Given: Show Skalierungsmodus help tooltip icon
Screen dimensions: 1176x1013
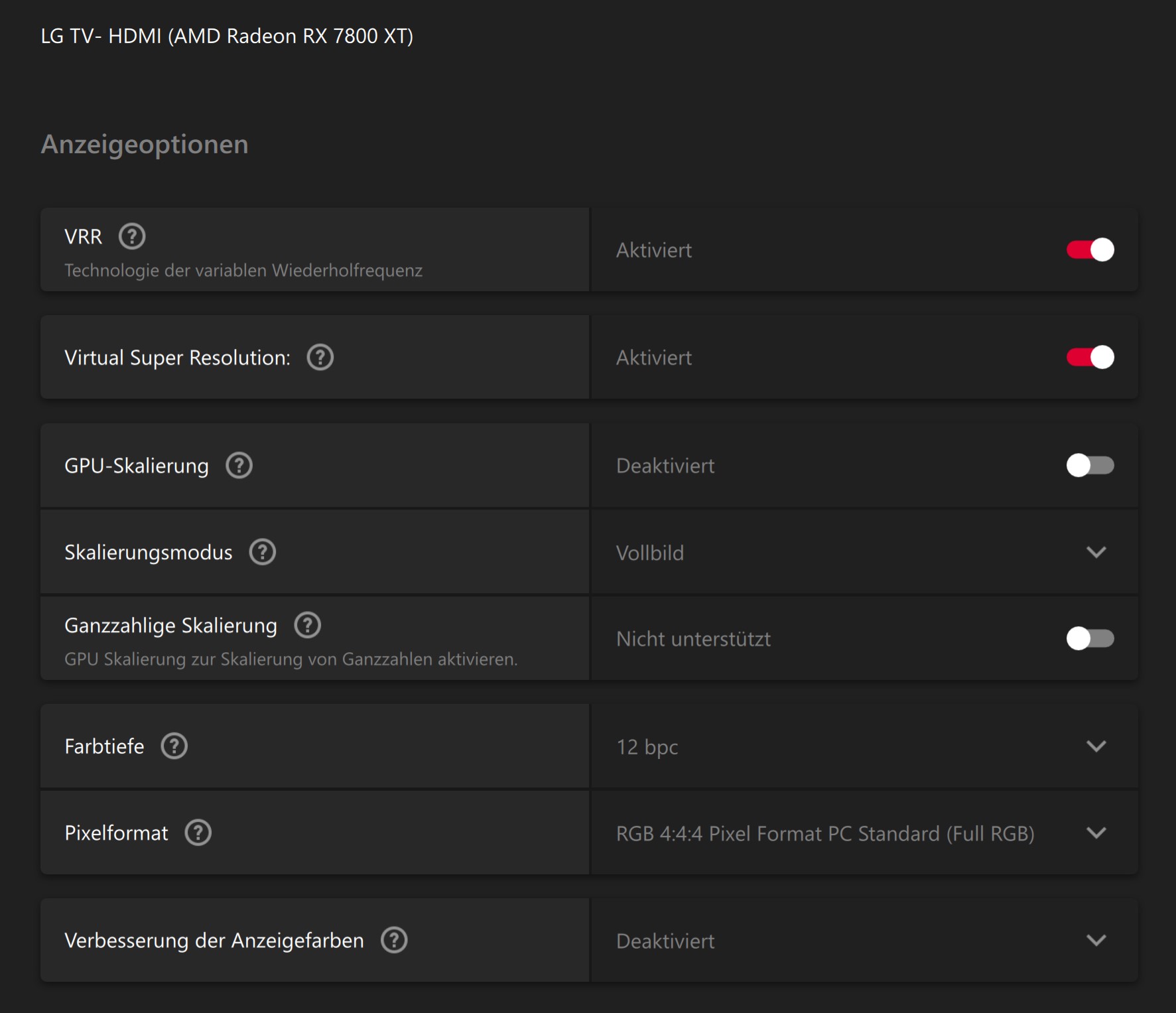Looking at the screenshot, I should (x=263, y=552).
